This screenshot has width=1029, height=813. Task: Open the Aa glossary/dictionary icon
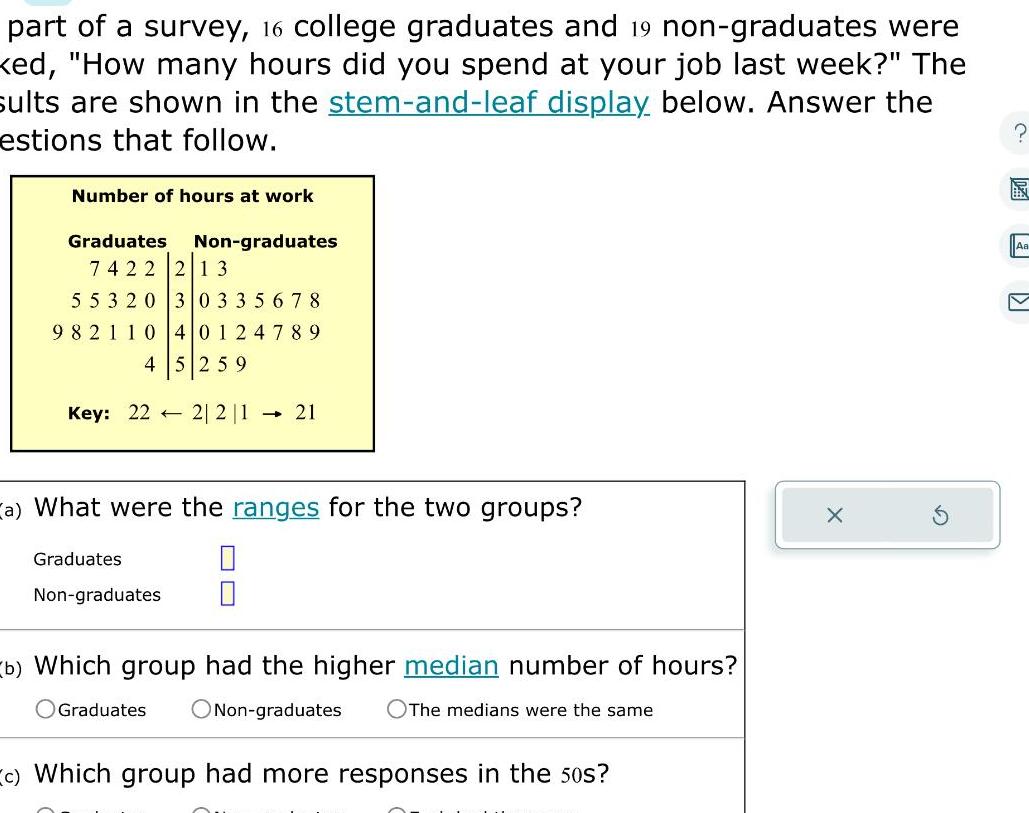tap(1021, 244)
